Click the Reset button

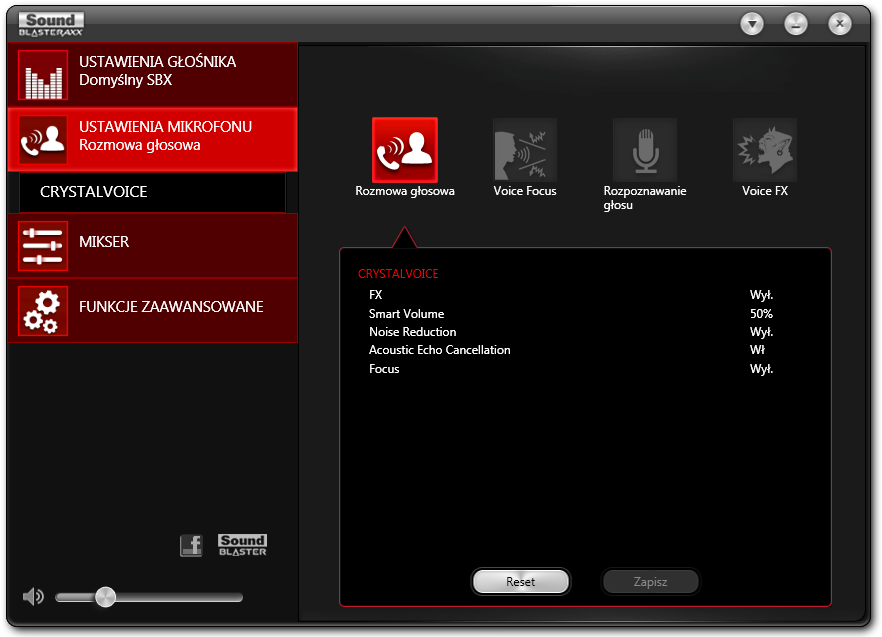pos(521,581)
